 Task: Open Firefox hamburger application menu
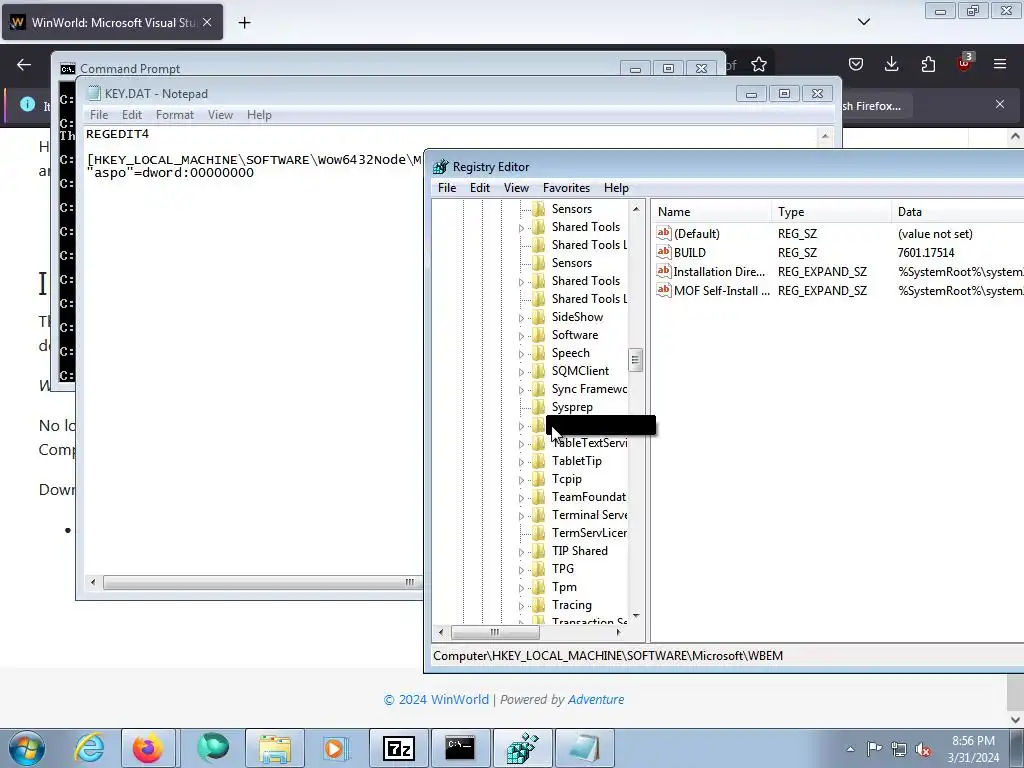point(1000,64)
